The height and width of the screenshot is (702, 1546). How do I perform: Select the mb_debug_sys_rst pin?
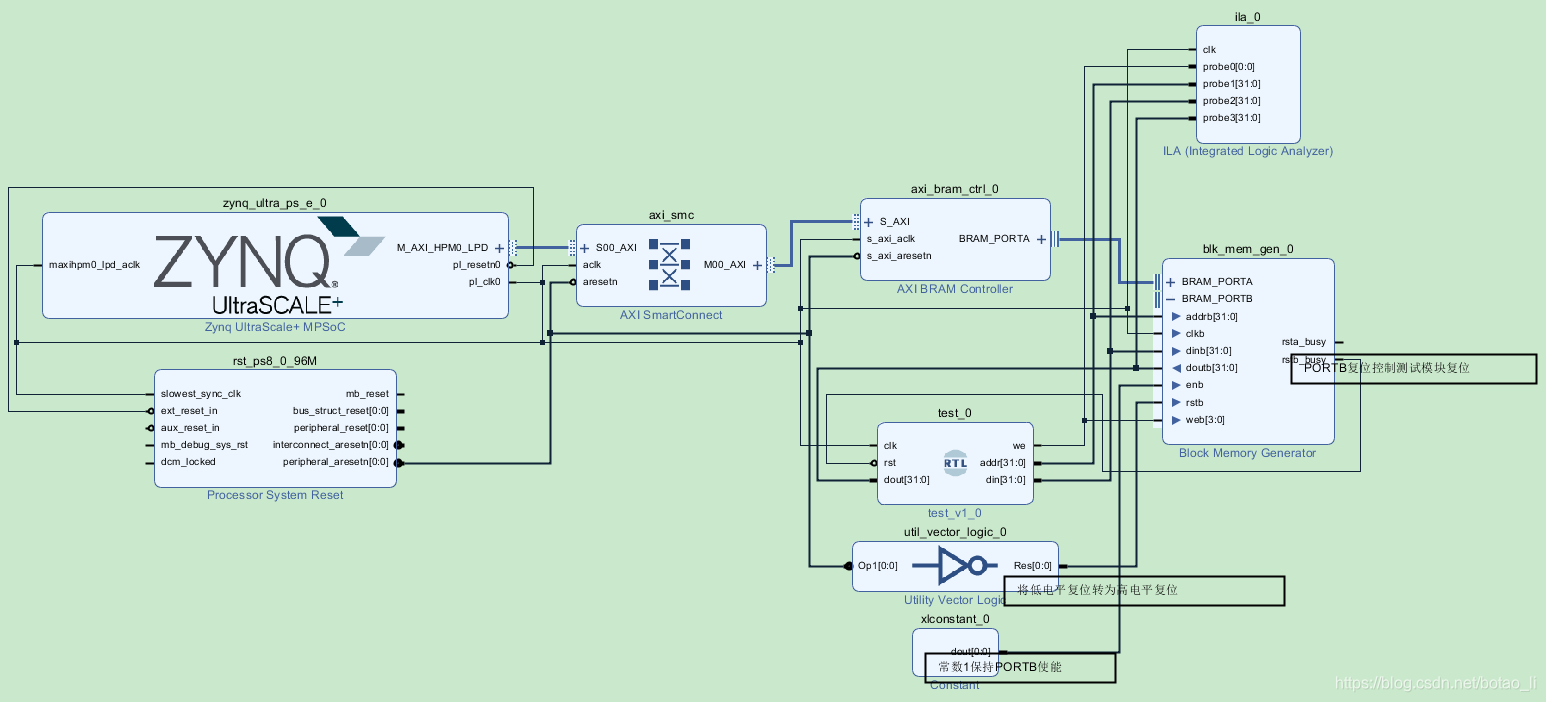204,445
